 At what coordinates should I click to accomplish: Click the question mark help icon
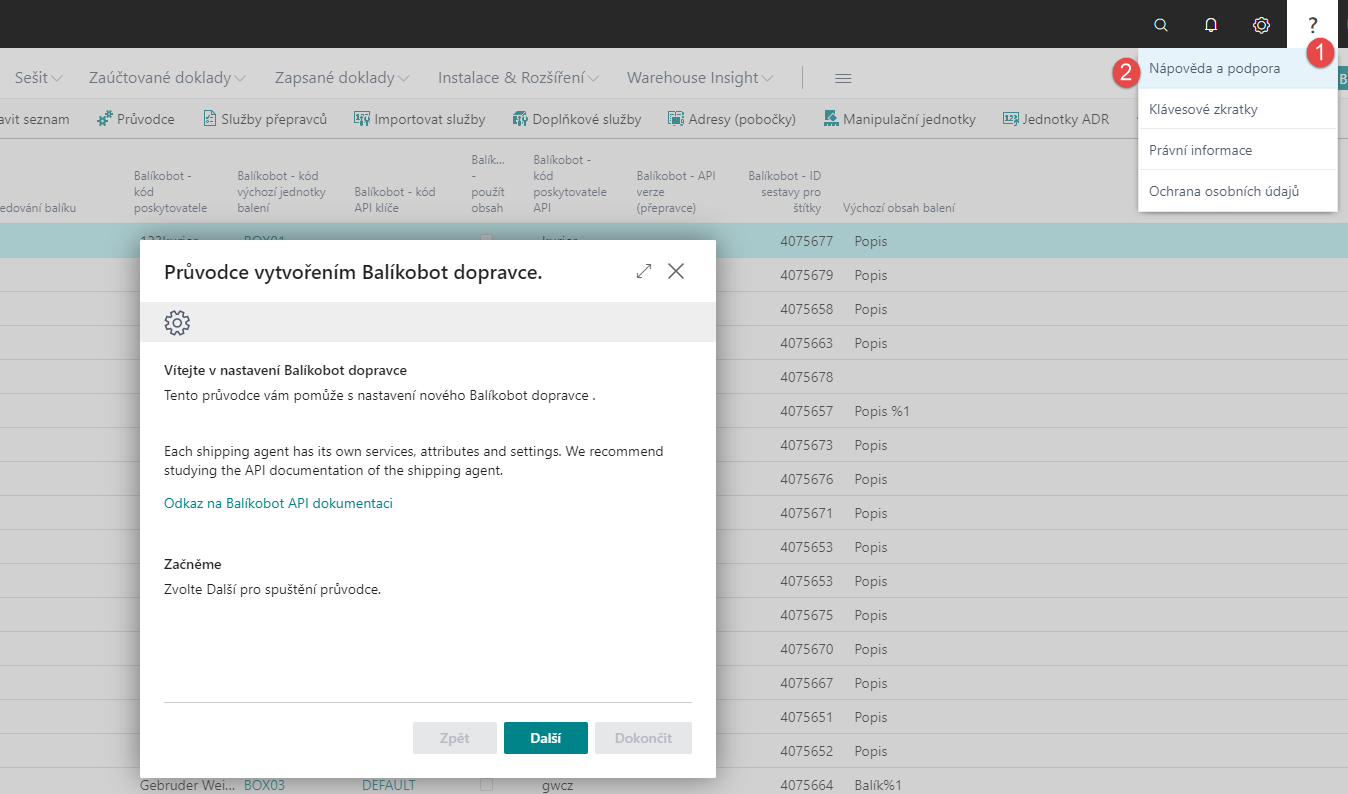pos(1313,25)
